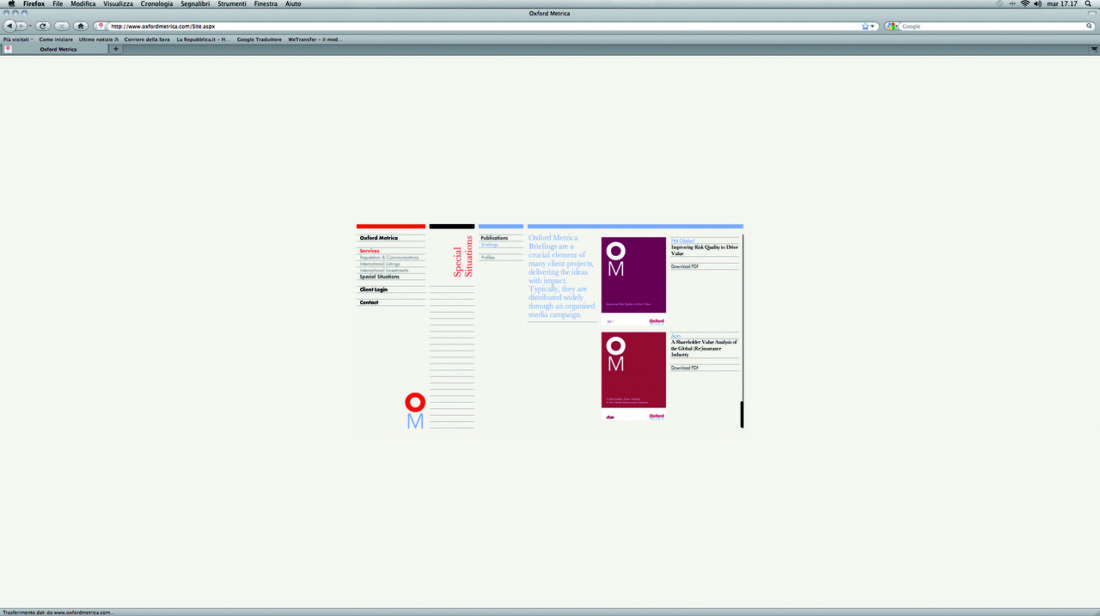Open the back/forward history dropdown

pyautogui.click(x=30, y=26)
